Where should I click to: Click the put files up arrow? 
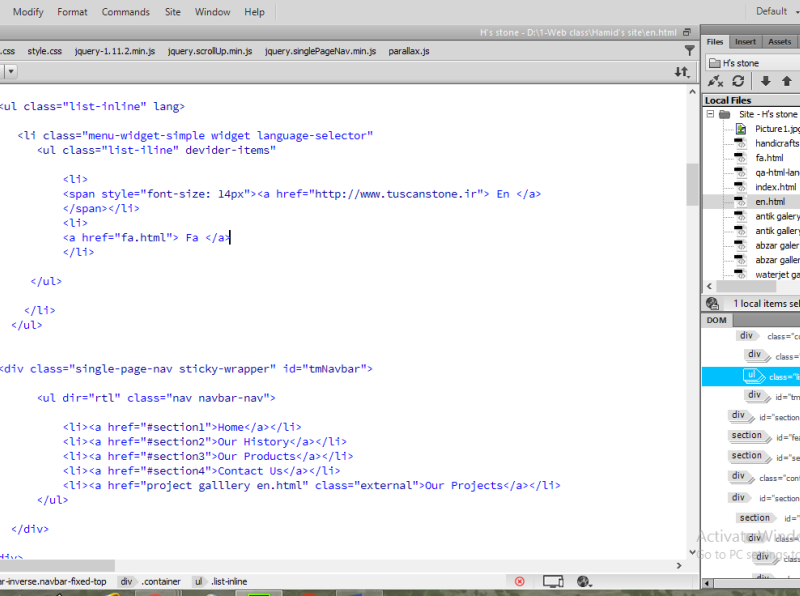[787, 82]
